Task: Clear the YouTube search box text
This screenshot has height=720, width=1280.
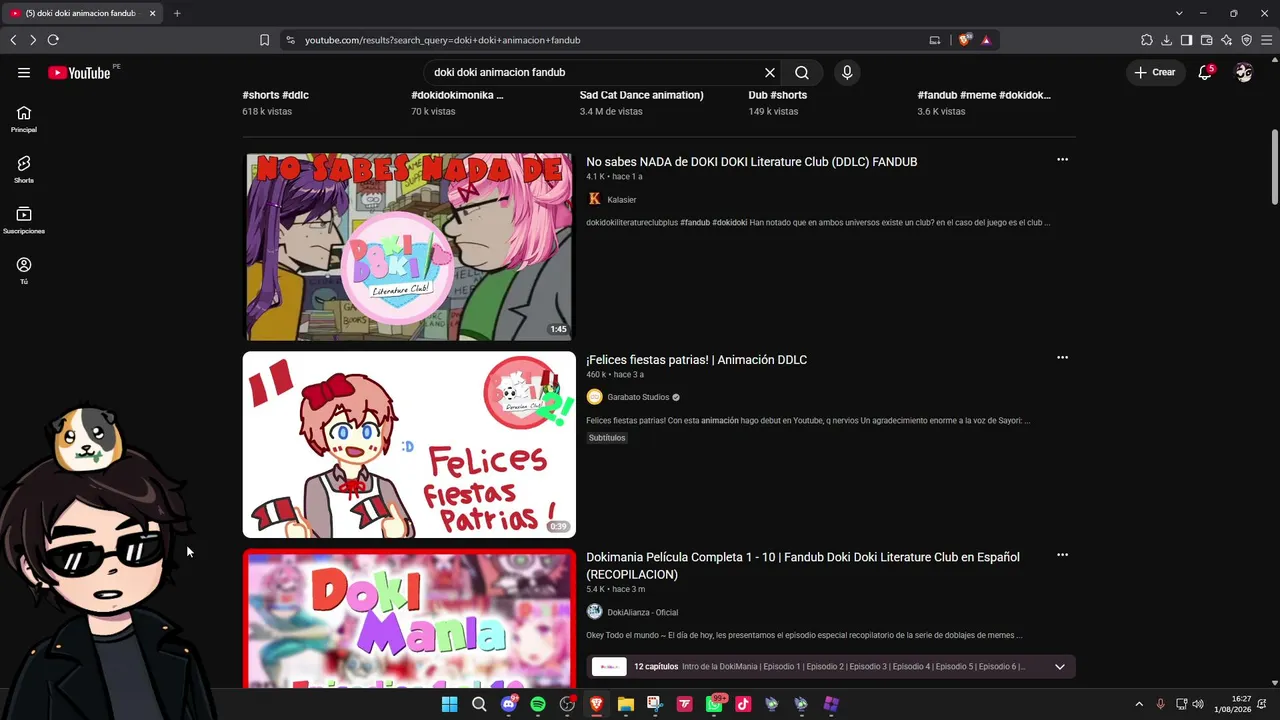Action: tap(770, 72)
